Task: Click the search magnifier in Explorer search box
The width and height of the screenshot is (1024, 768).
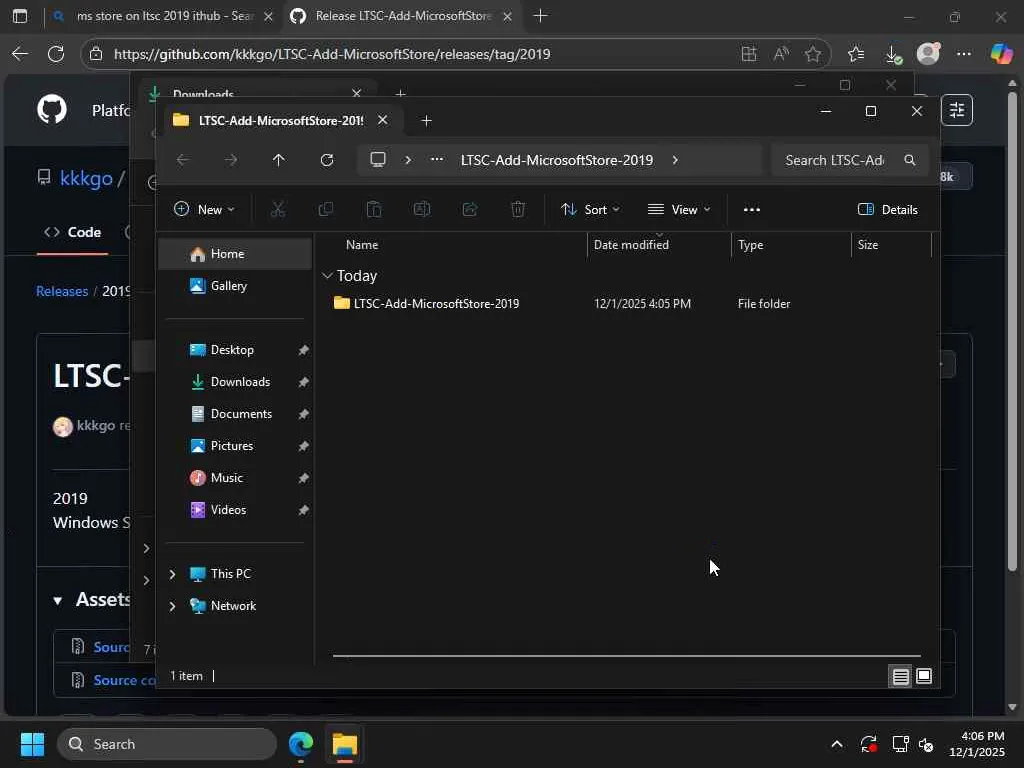Action: (910, 160)
